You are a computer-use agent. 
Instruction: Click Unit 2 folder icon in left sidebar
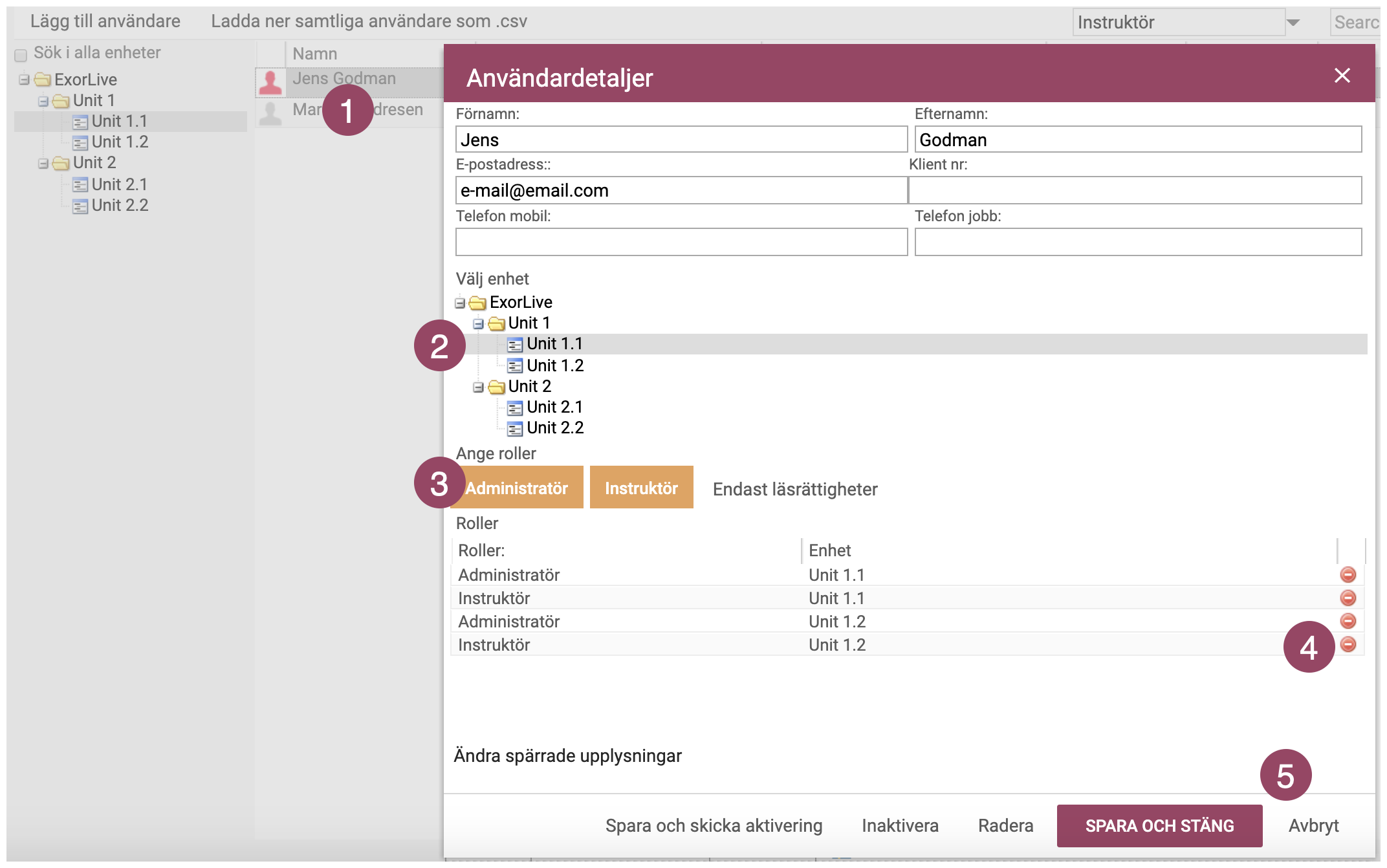click(61, 164)
